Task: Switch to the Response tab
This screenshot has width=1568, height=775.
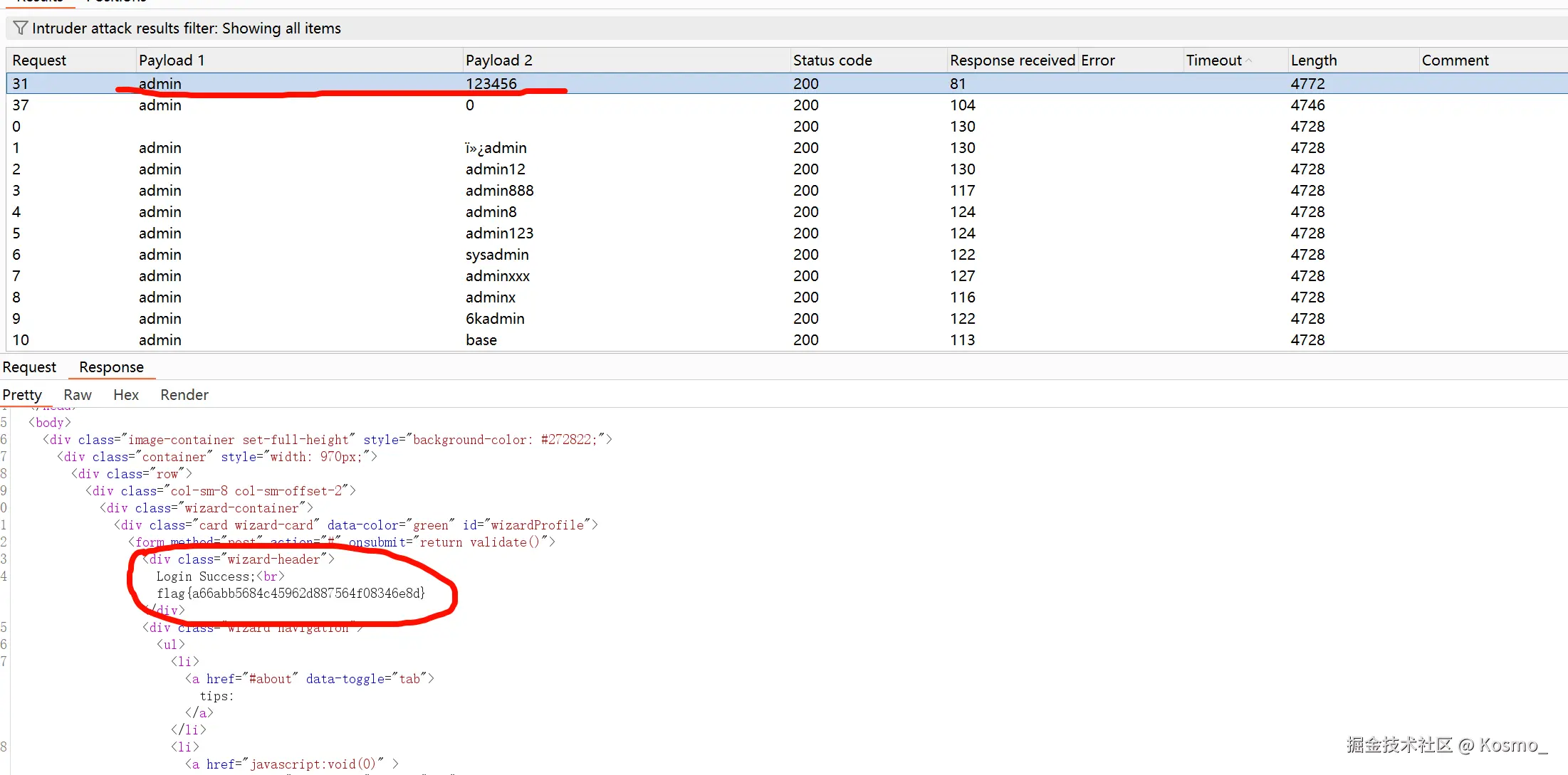Action: 111,367
